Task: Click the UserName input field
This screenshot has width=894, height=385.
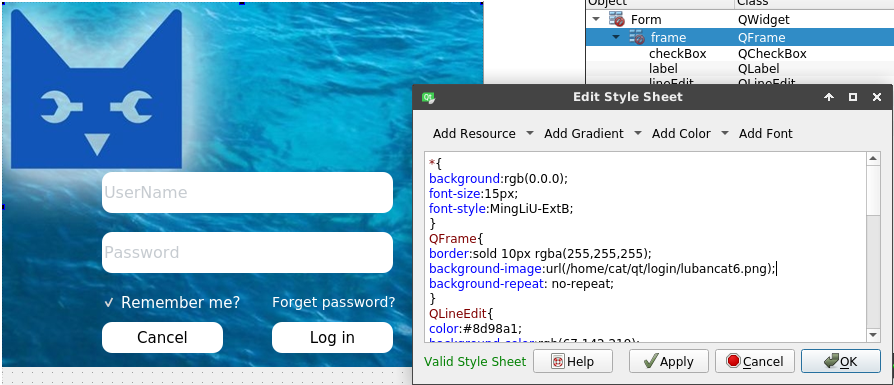Action: [247, 192]
